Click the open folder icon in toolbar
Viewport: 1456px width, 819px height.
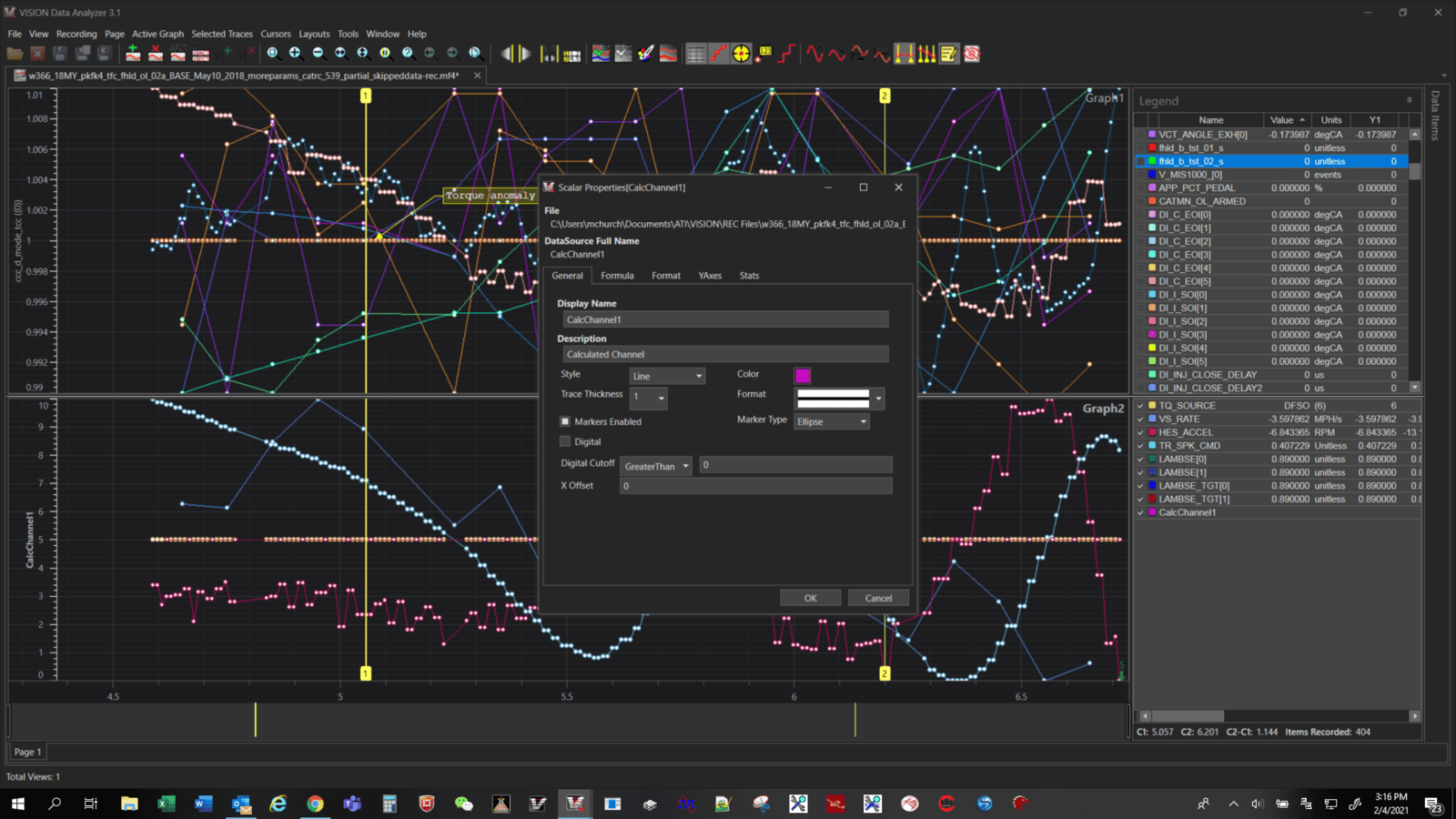15,54
